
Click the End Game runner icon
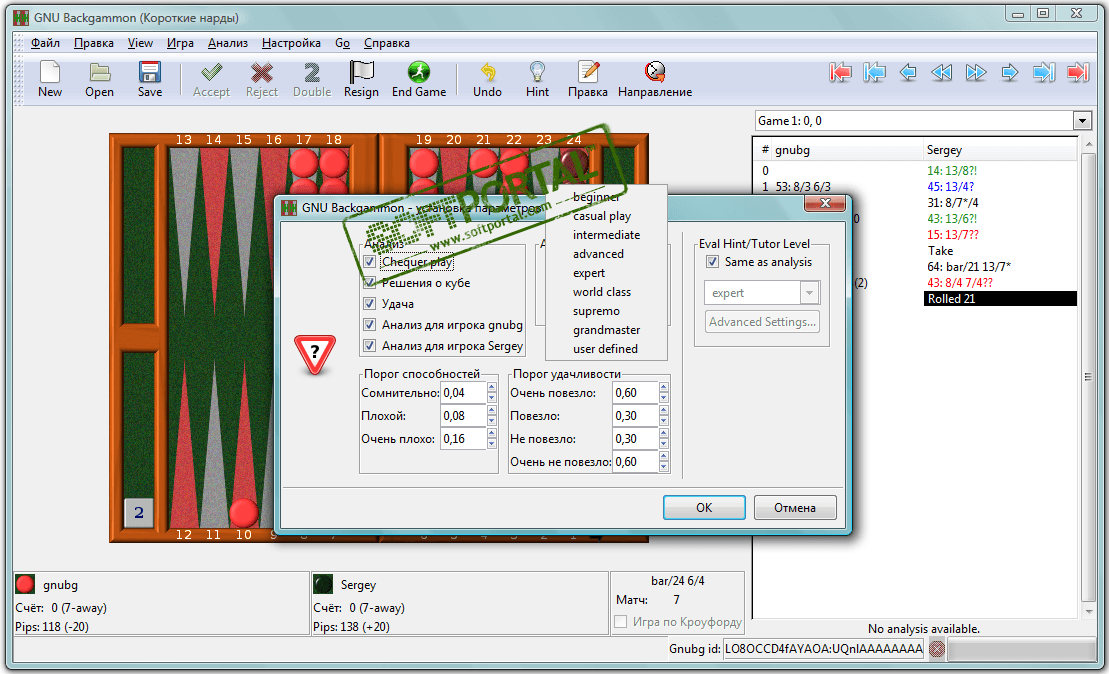coord(419,73)
